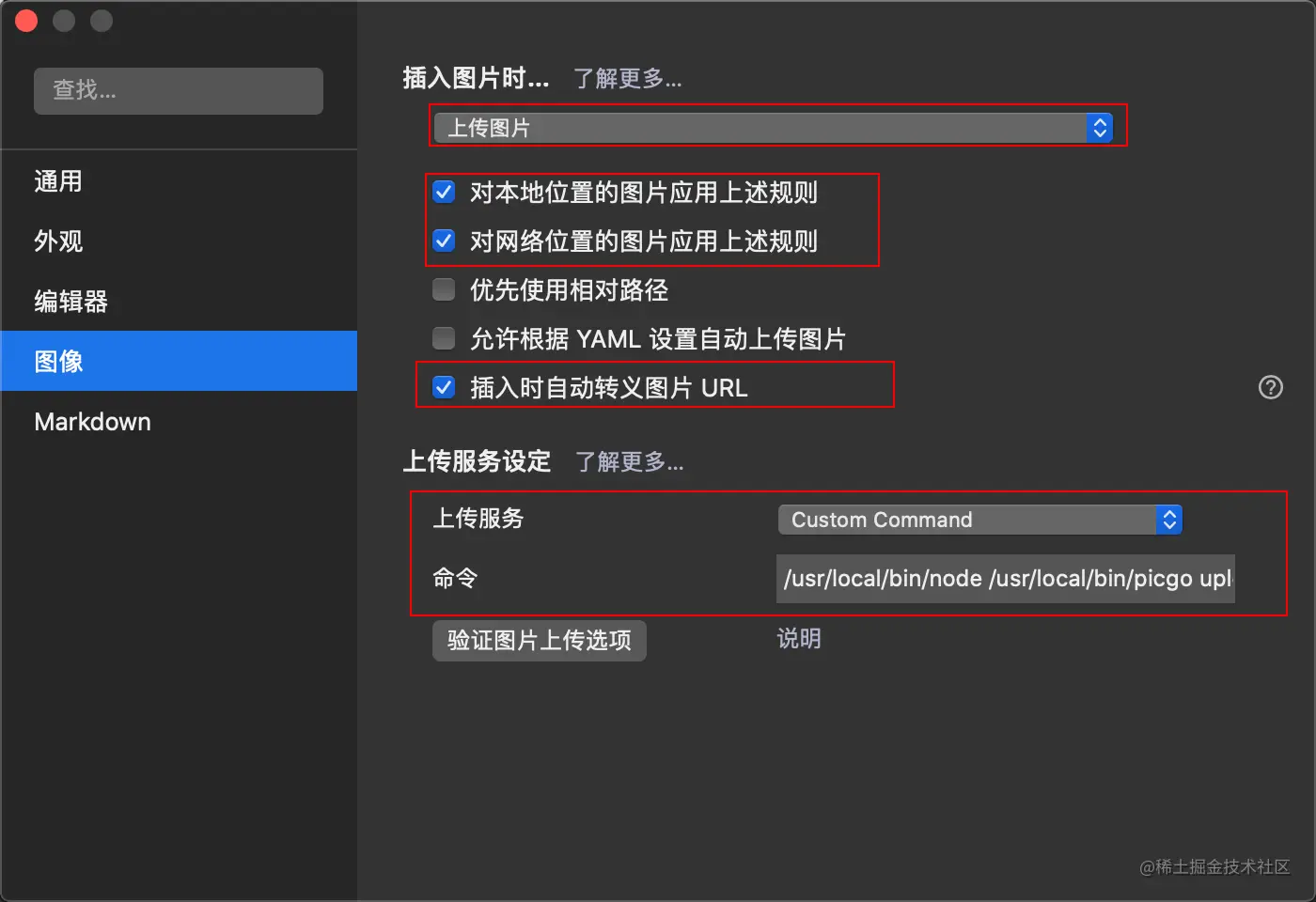Open the 上传图片 insert-action dropdown
Viewport: 1316px width, 902px height.
point(774,128)
